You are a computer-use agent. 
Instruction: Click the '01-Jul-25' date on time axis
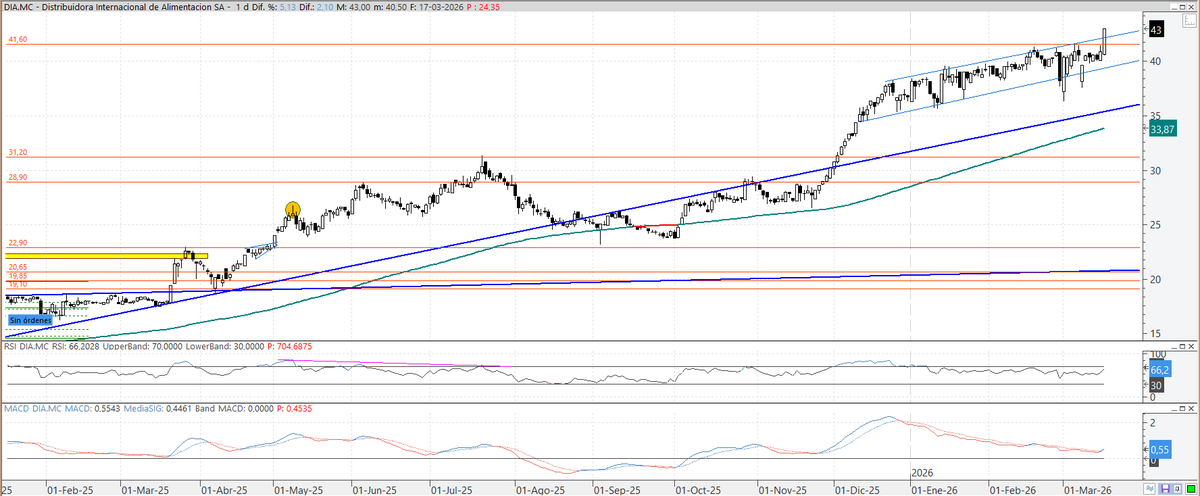click(452, 489)
